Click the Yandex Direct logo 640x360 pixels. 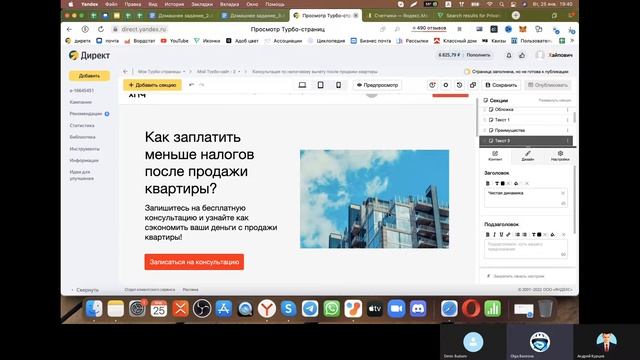coord(89,56)
